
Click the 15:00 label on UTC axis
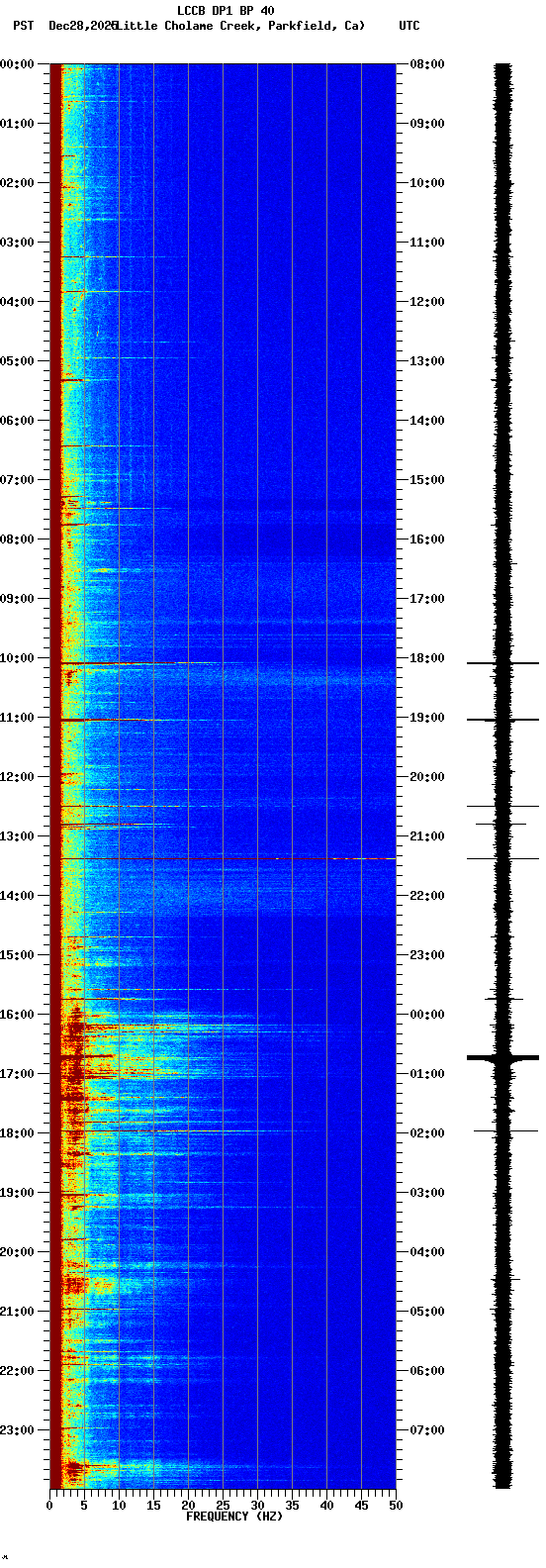(427, 480)
